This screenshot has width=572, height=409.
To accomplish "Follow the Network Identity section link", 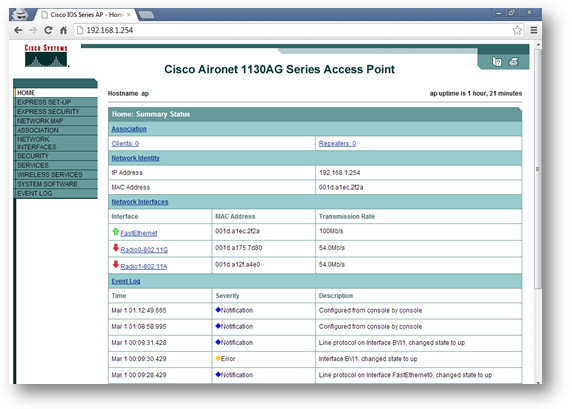I will coord(135,158).
